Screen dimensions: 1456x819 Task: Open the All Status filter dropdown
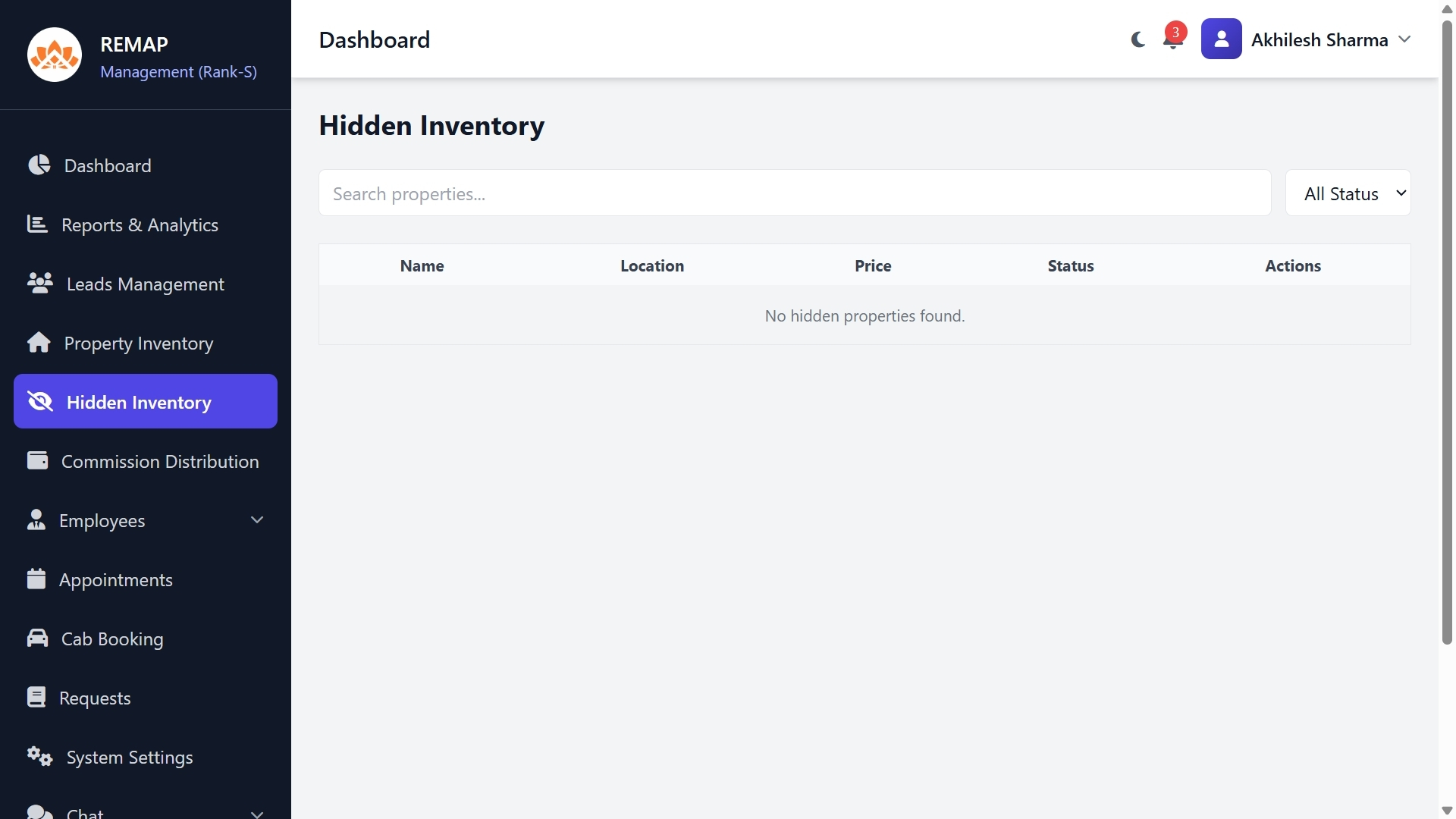[1349, 193]
